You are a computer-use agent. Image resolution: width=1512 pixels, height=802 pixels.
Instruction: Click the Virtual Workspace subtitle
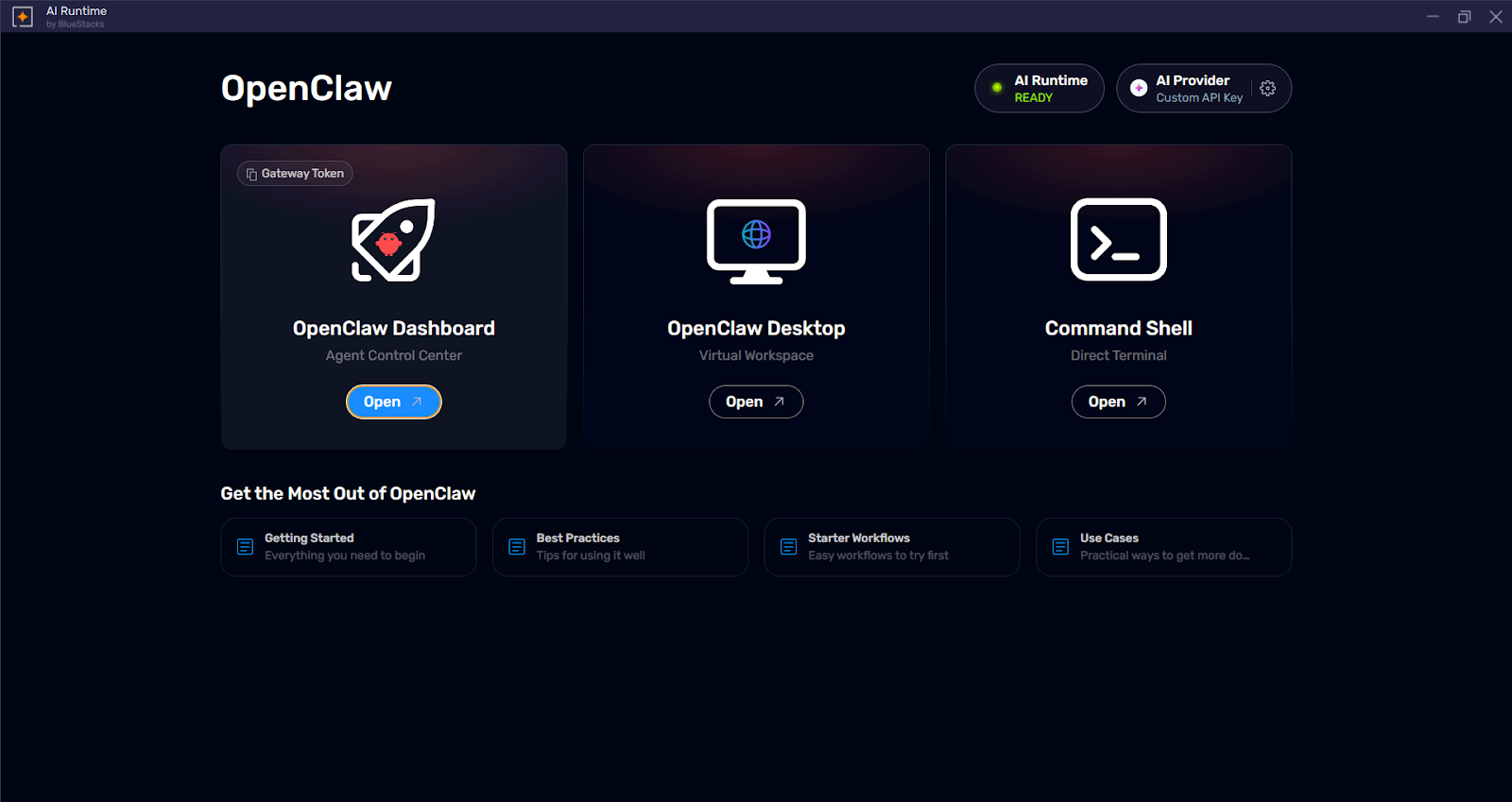point(756,355)
